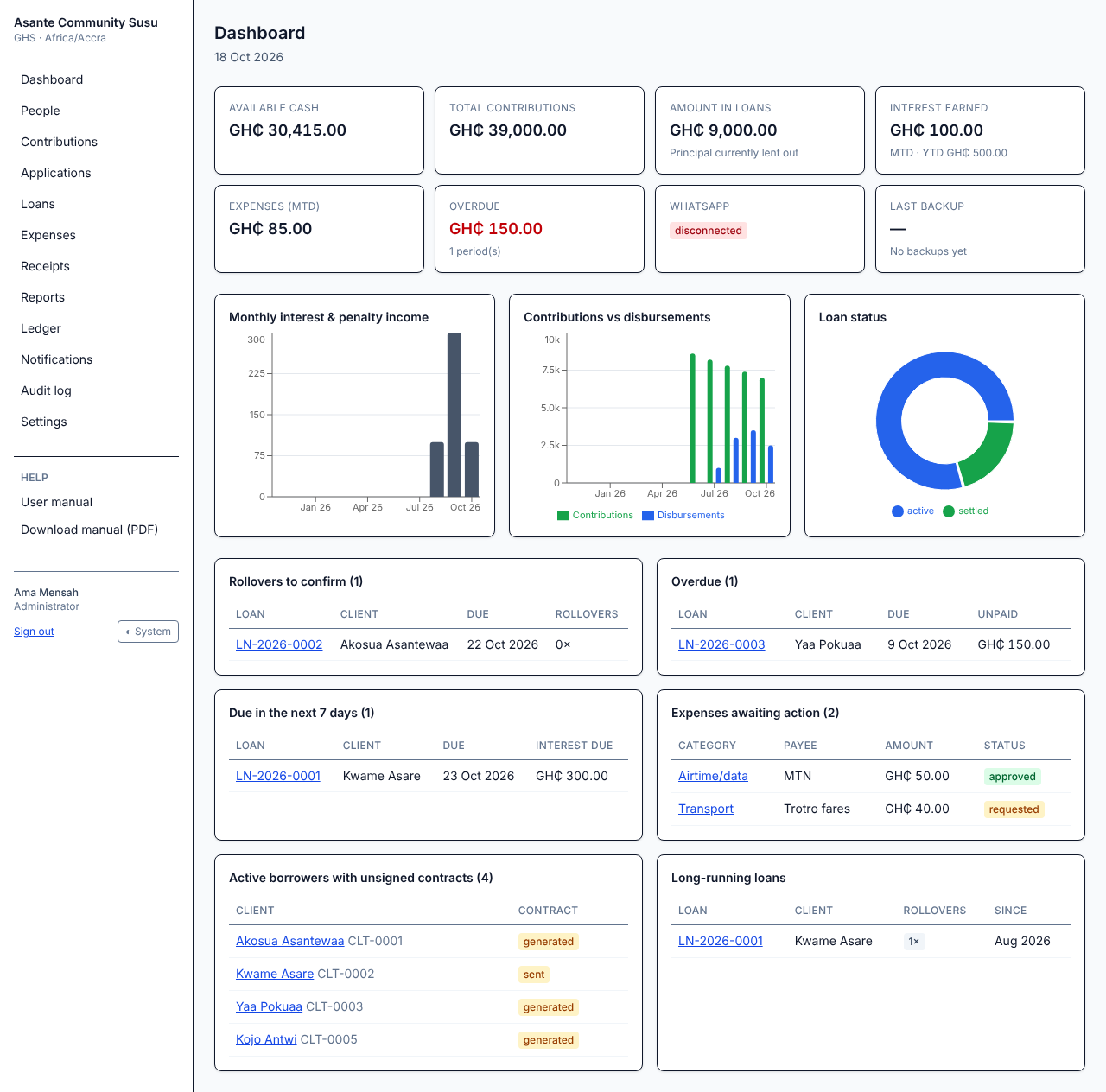Click the sent contract badge
The width and height of the screenshot is (1106, 1092).
coord(534,975)
